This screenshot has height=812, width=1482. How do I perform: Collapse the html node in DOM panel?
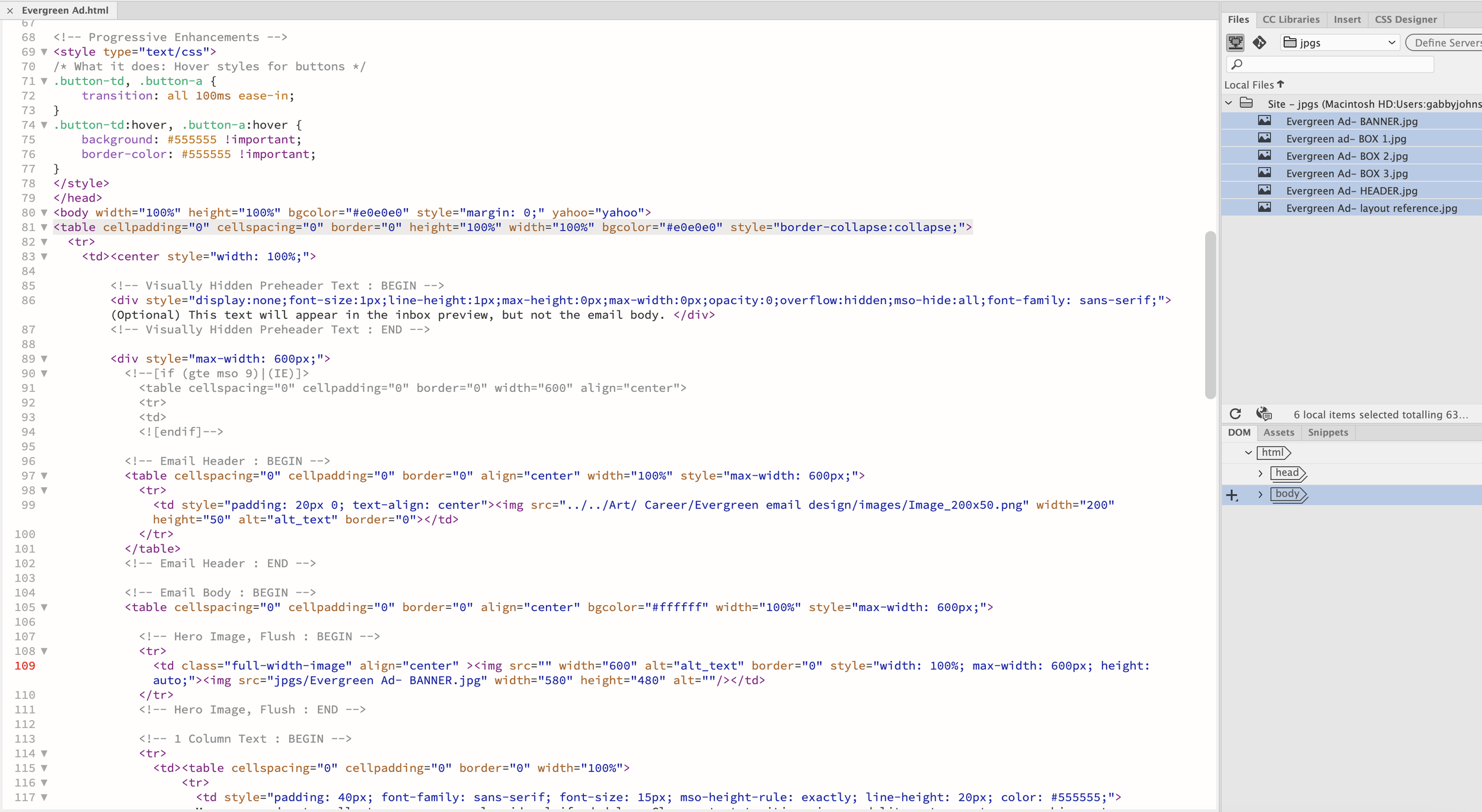(x=1248, y=453)
